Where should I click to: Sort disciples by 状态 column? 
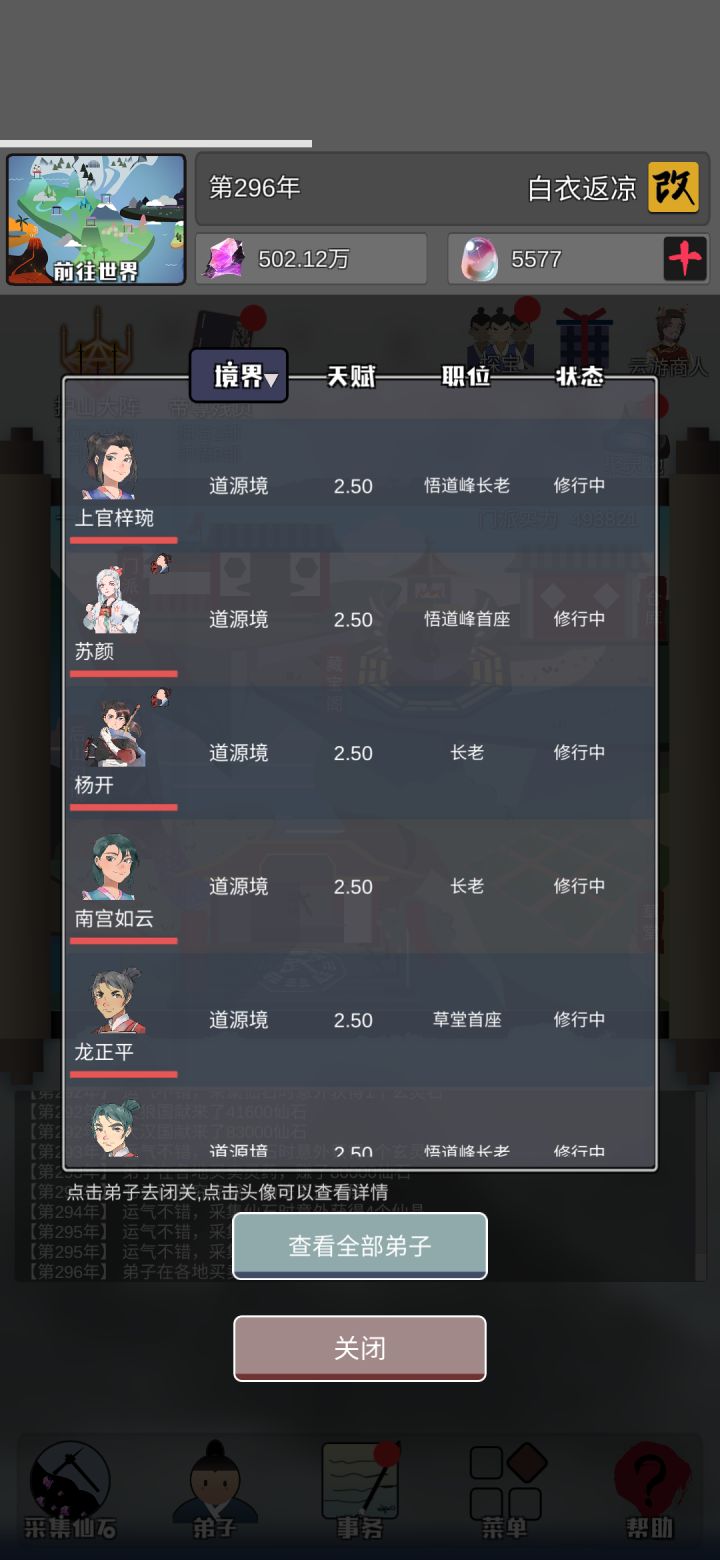580,377
